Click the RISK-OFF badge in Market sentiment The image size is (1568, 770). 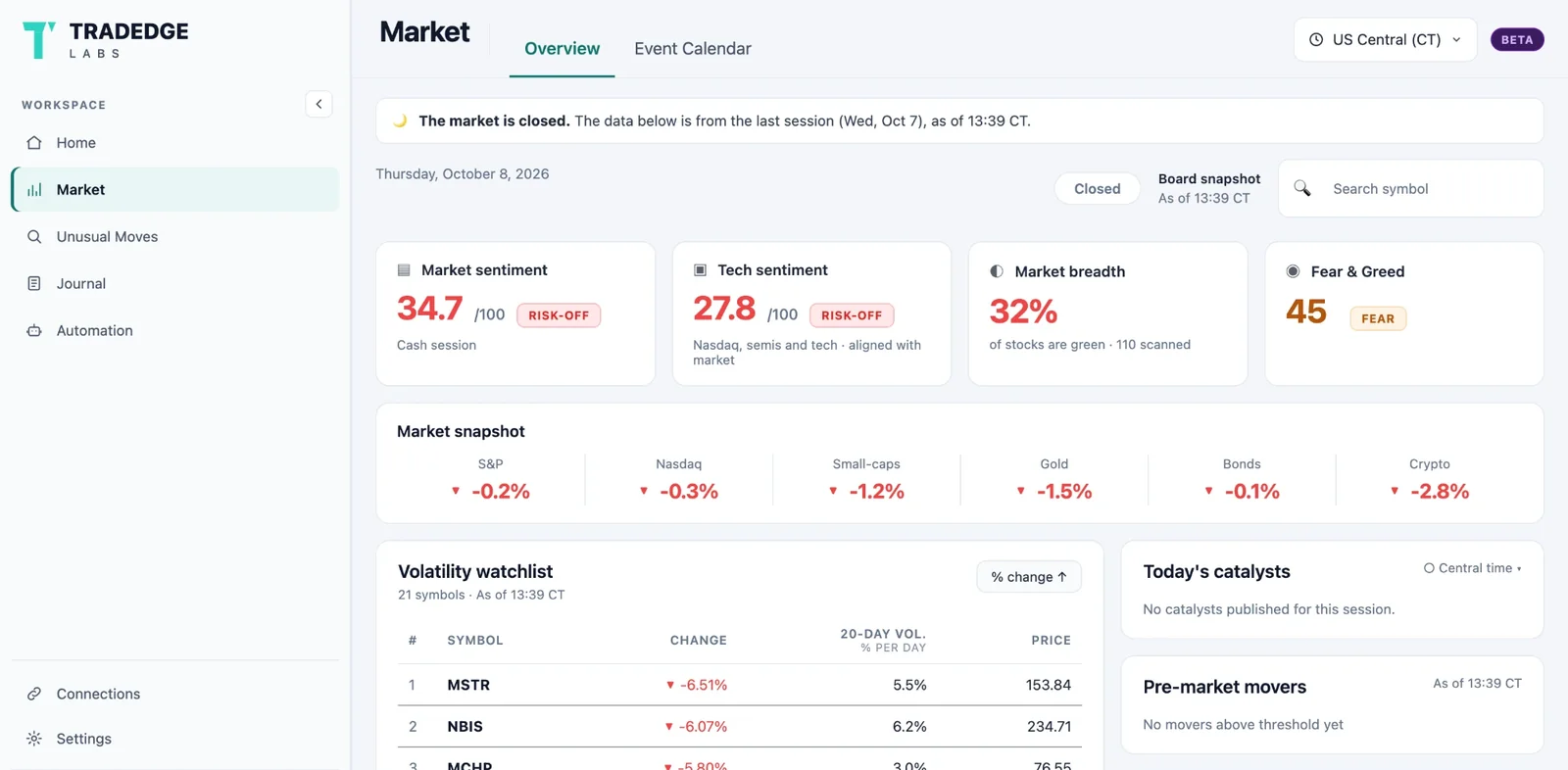(559, 315)
